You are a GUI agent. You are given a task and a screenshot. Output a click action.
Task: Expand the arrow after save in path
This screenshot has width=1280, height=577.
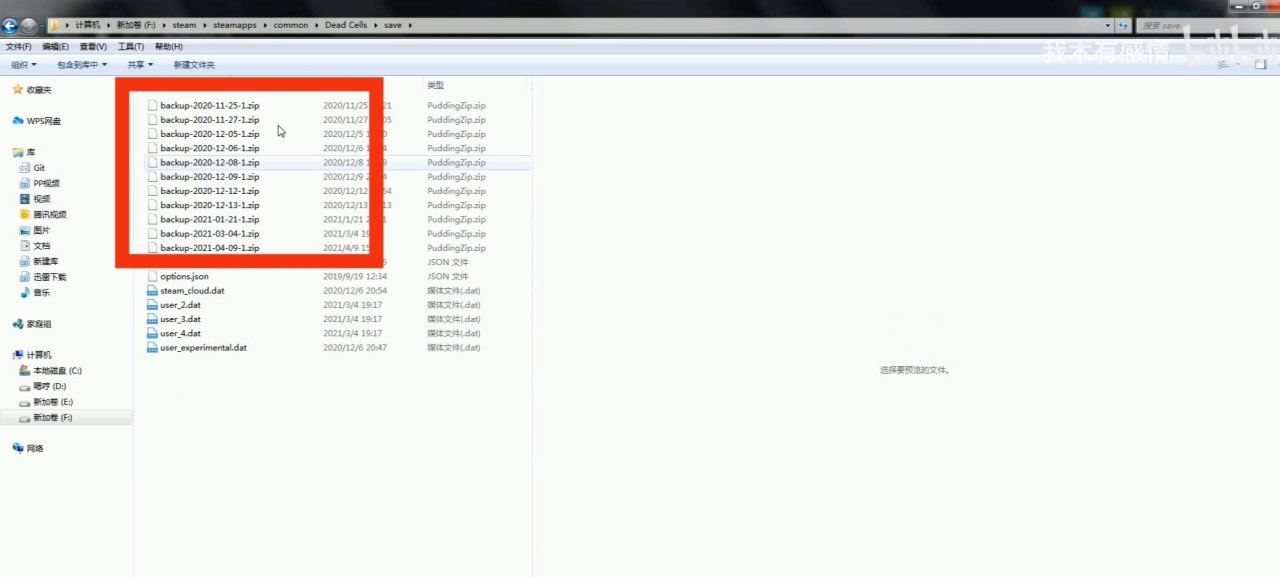[x=410, y=24]
